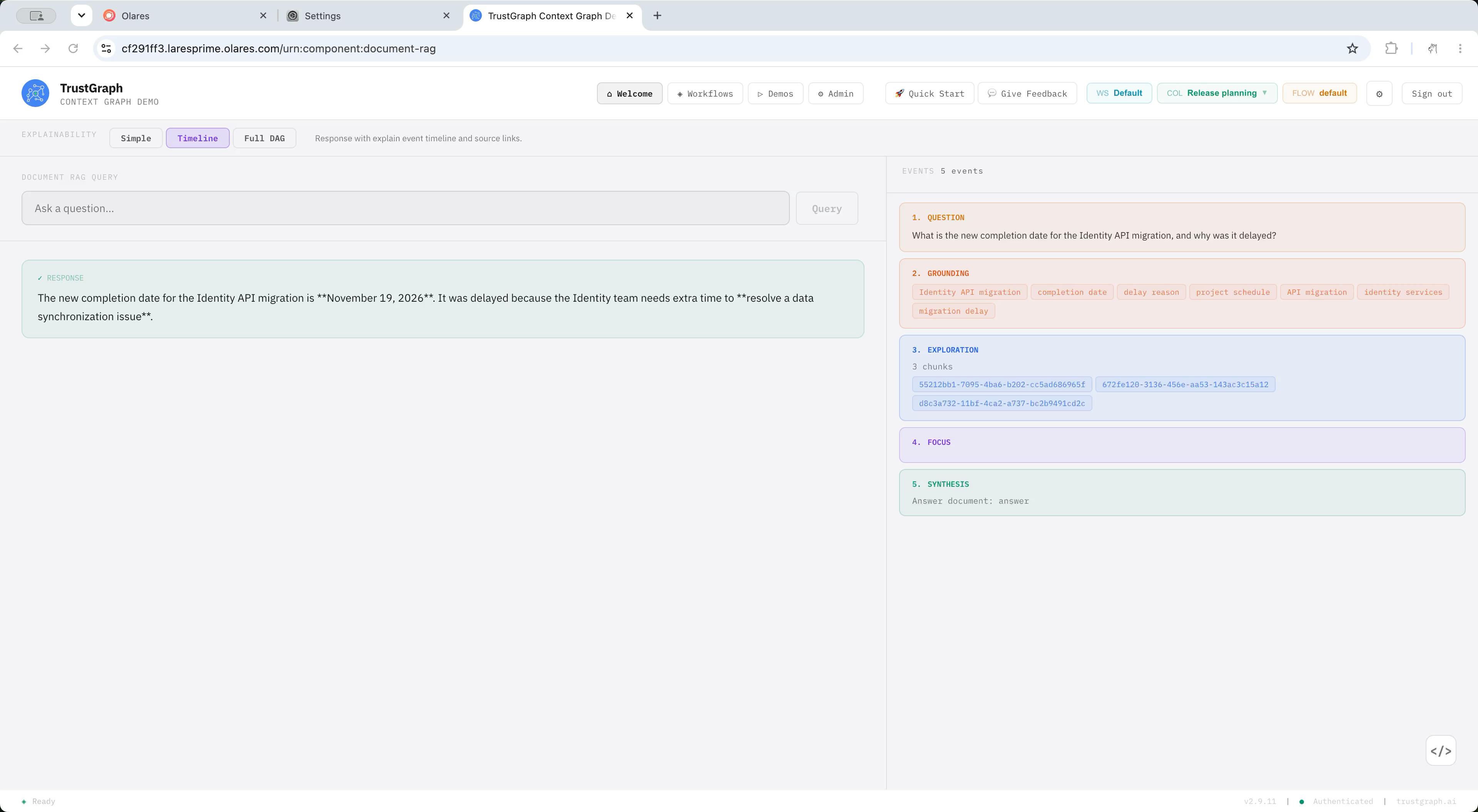Open the Admin menu

coord(836,94)
